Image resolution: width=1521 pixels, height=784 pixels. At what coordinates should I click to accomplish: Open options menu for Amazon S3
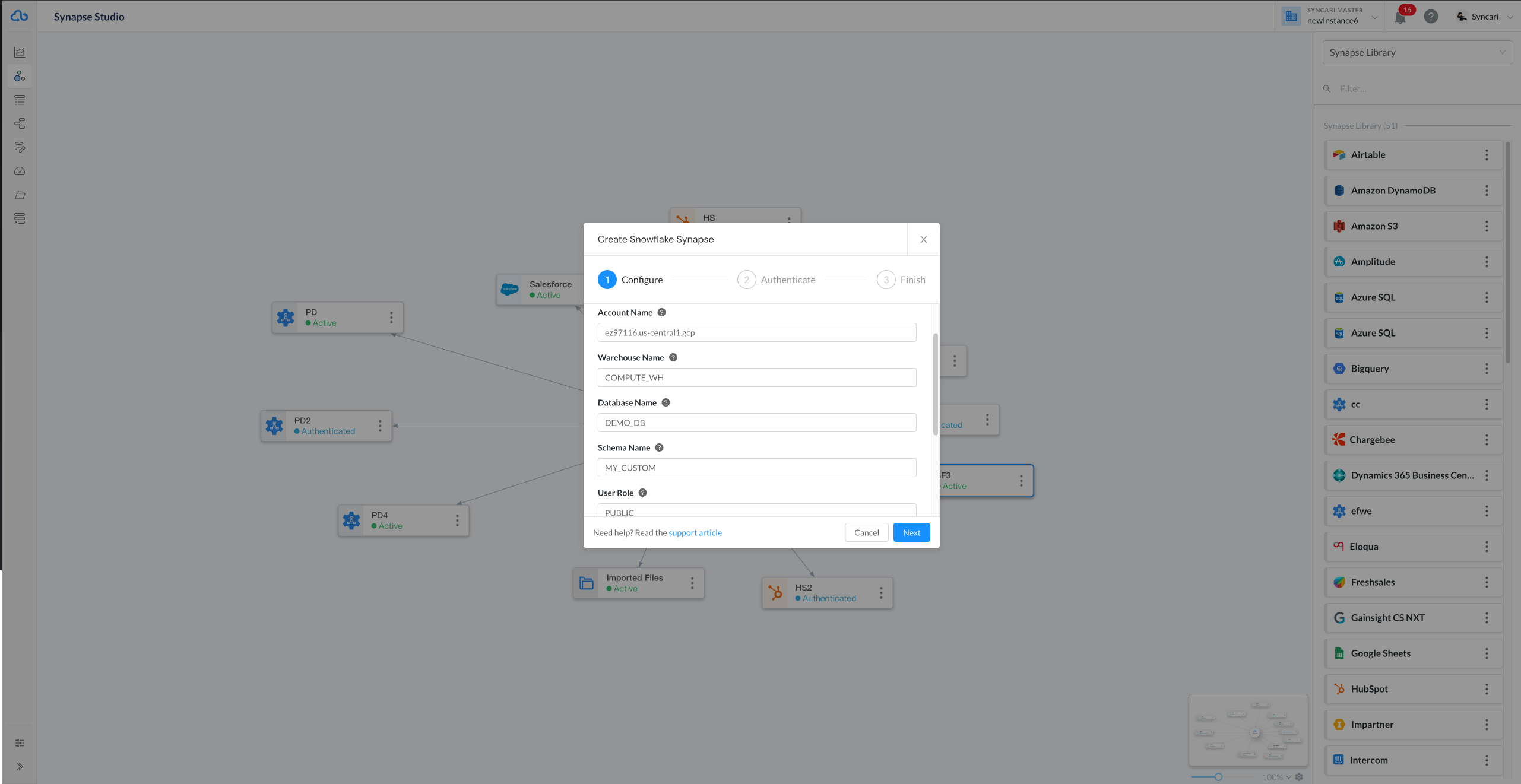click(1487, 226)
